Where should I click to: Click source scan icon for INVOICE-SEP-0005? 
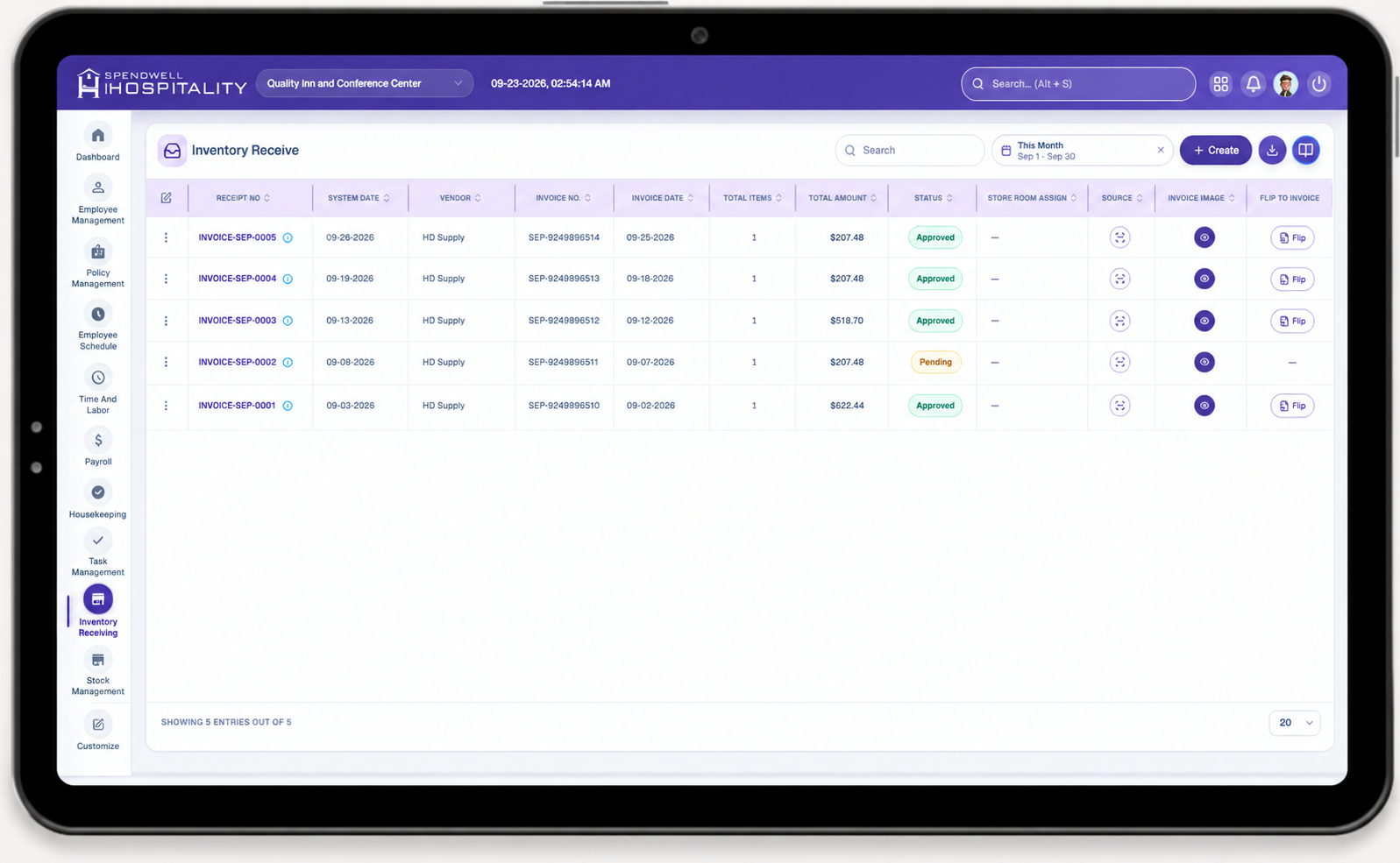(1119, 237)
